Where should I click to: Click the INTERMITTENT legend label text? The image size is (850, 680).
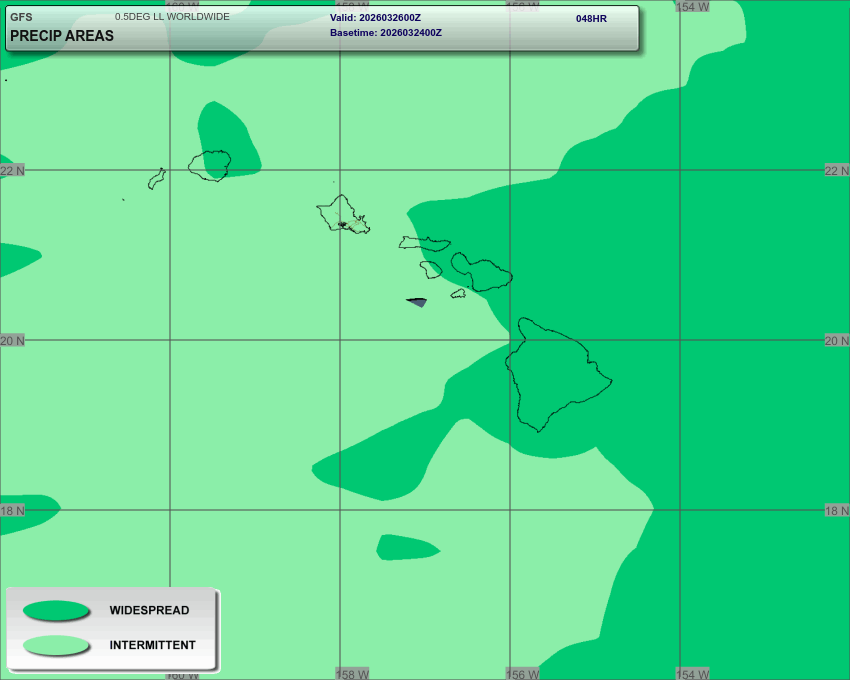[x=152, y=645]
